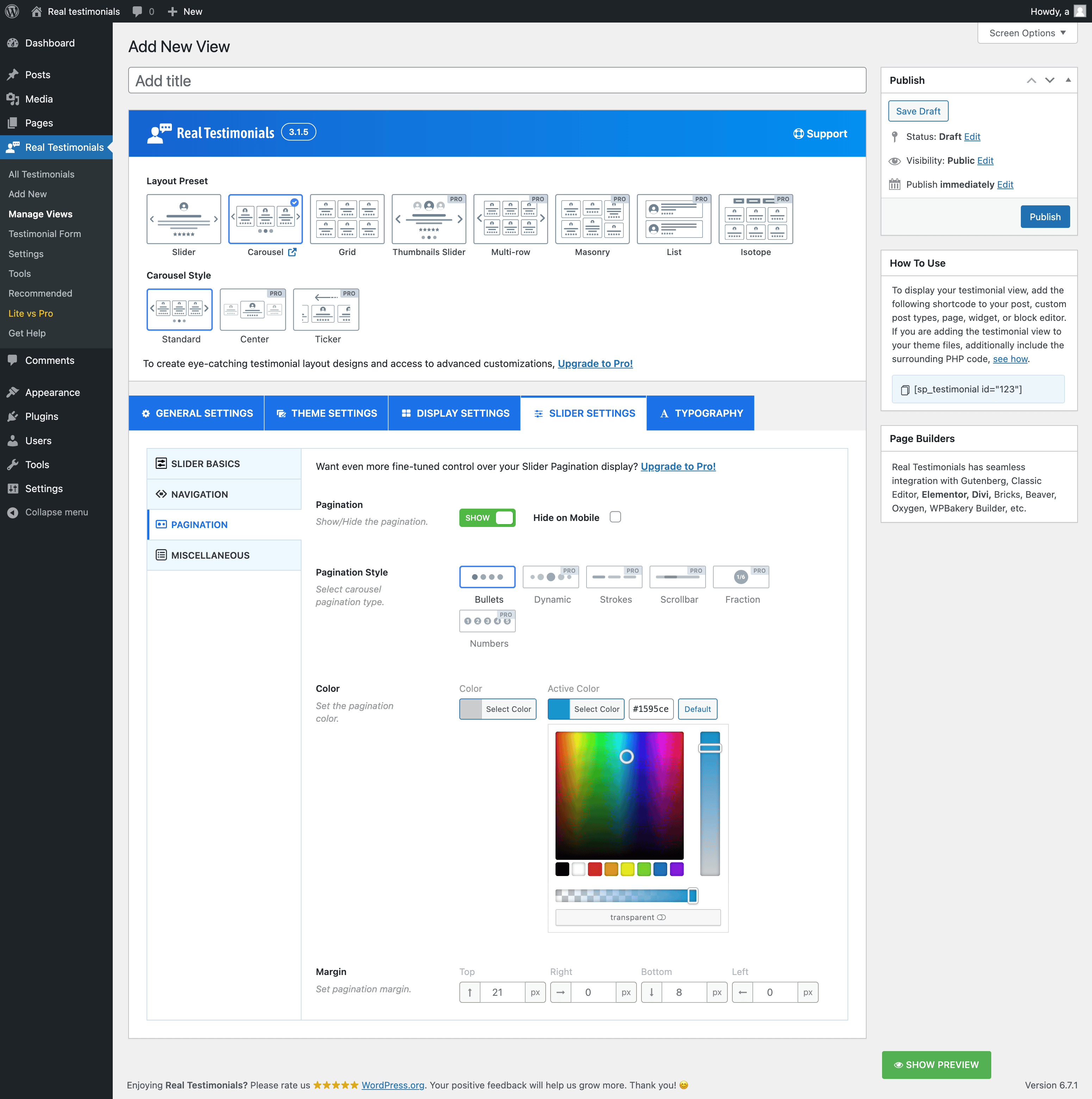
Task: Reset the active color with Default
Action: pos(697,709)
